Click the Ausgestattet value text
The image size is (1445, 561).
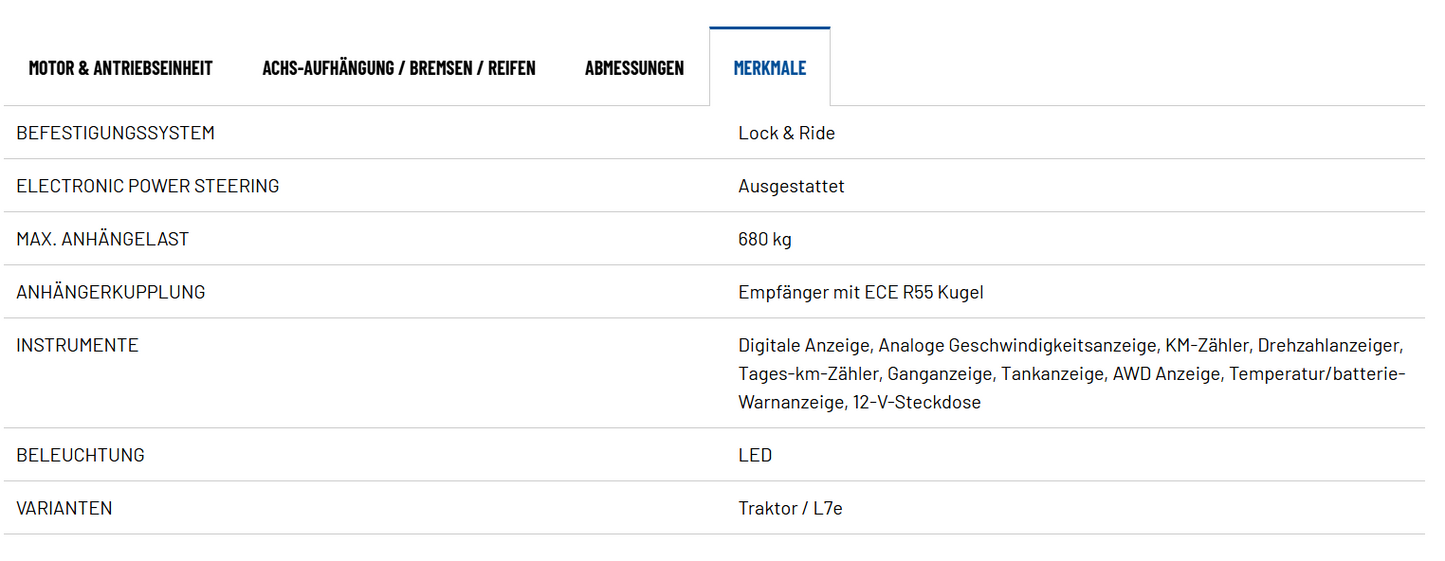tap(791, 186)
